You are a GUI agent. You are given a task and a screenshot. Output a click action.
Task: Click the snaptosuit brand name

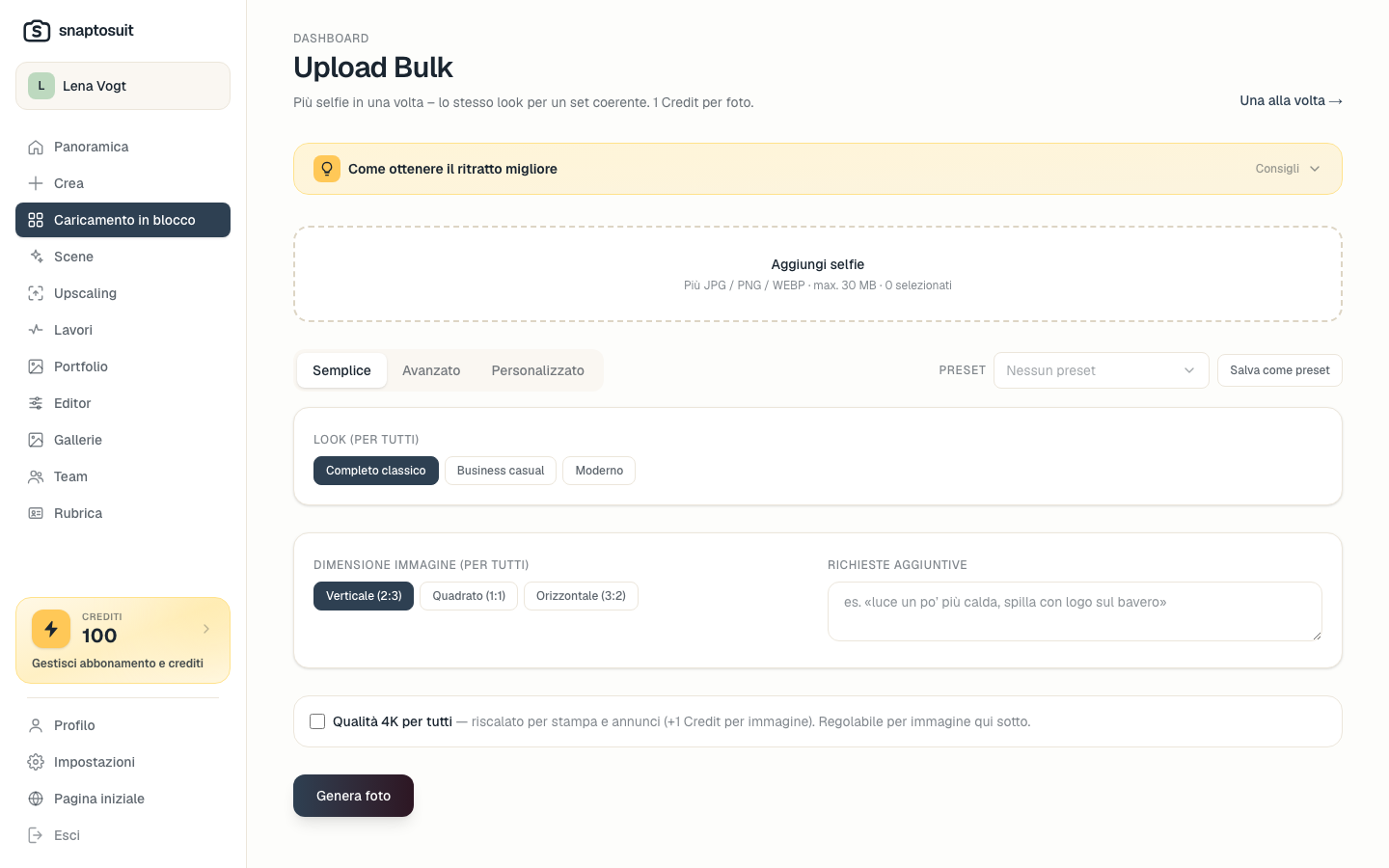coord(96,31)
